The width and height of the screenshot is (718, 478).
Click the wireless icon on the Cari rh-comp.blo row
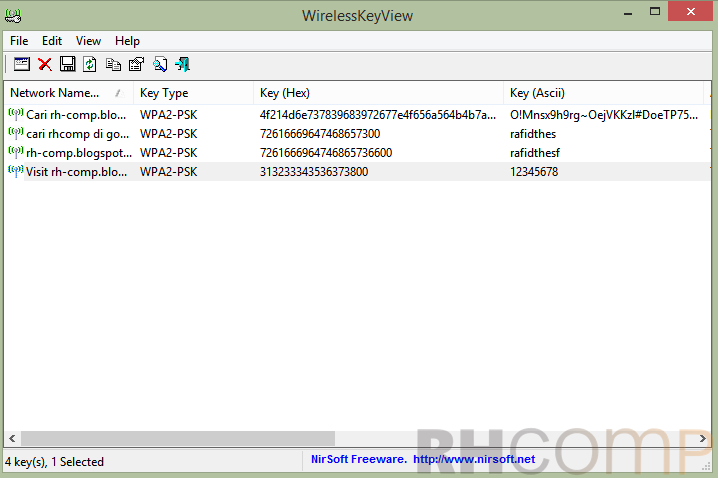click(16, 114)
